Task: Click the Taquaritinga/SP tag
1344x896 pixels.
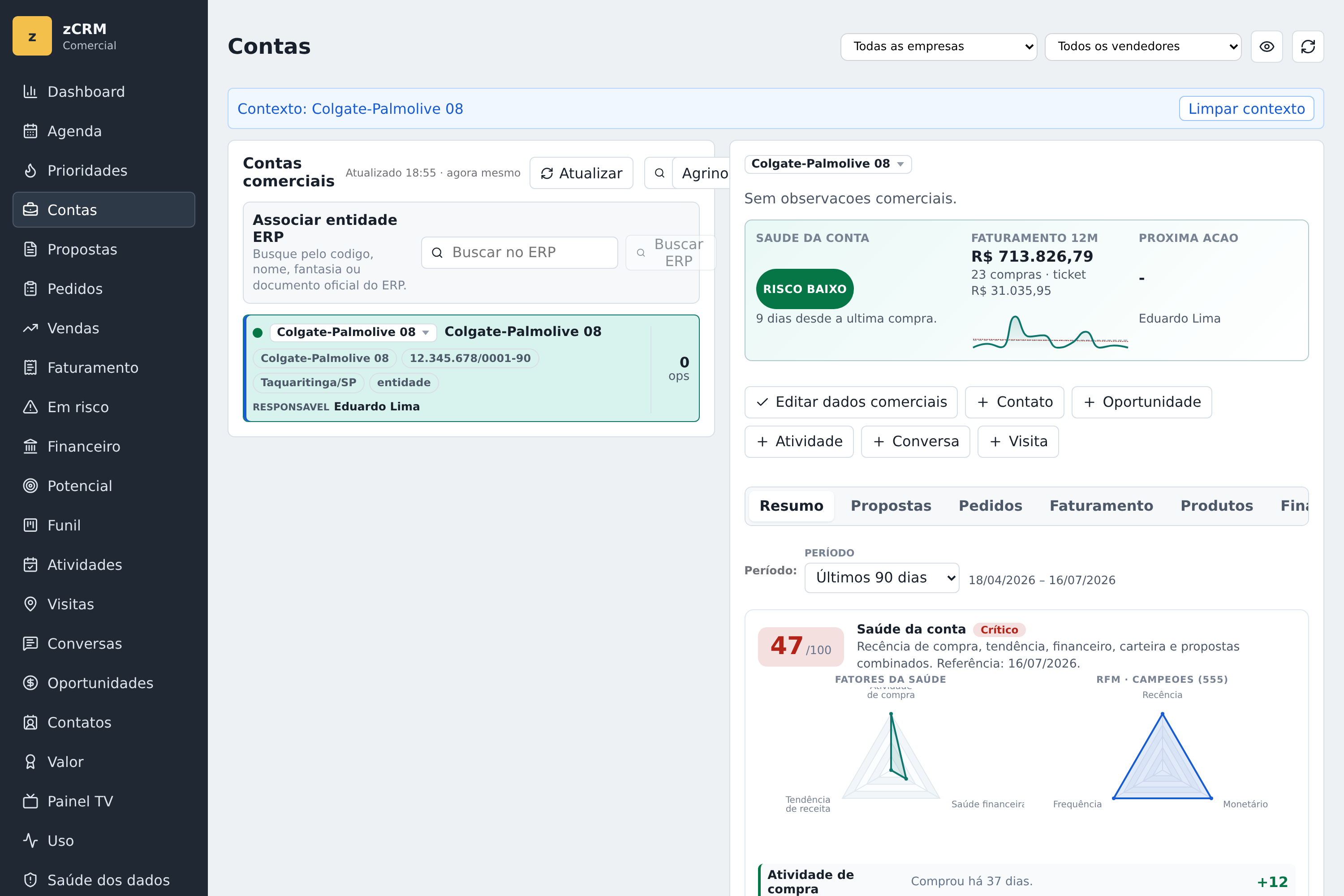Action: pos(308,383)
